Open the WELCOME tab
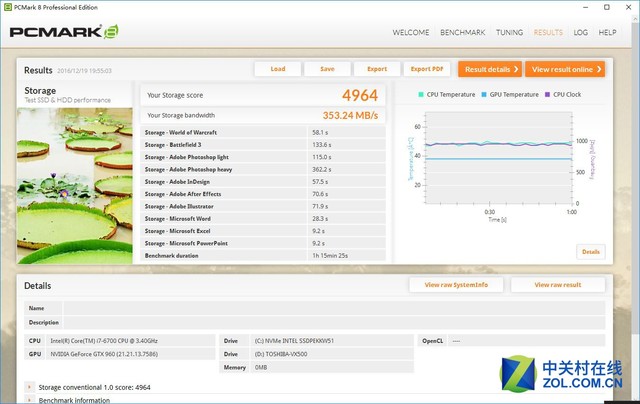Viewport: 640px width, 404px height. click(x=411, y=32)
